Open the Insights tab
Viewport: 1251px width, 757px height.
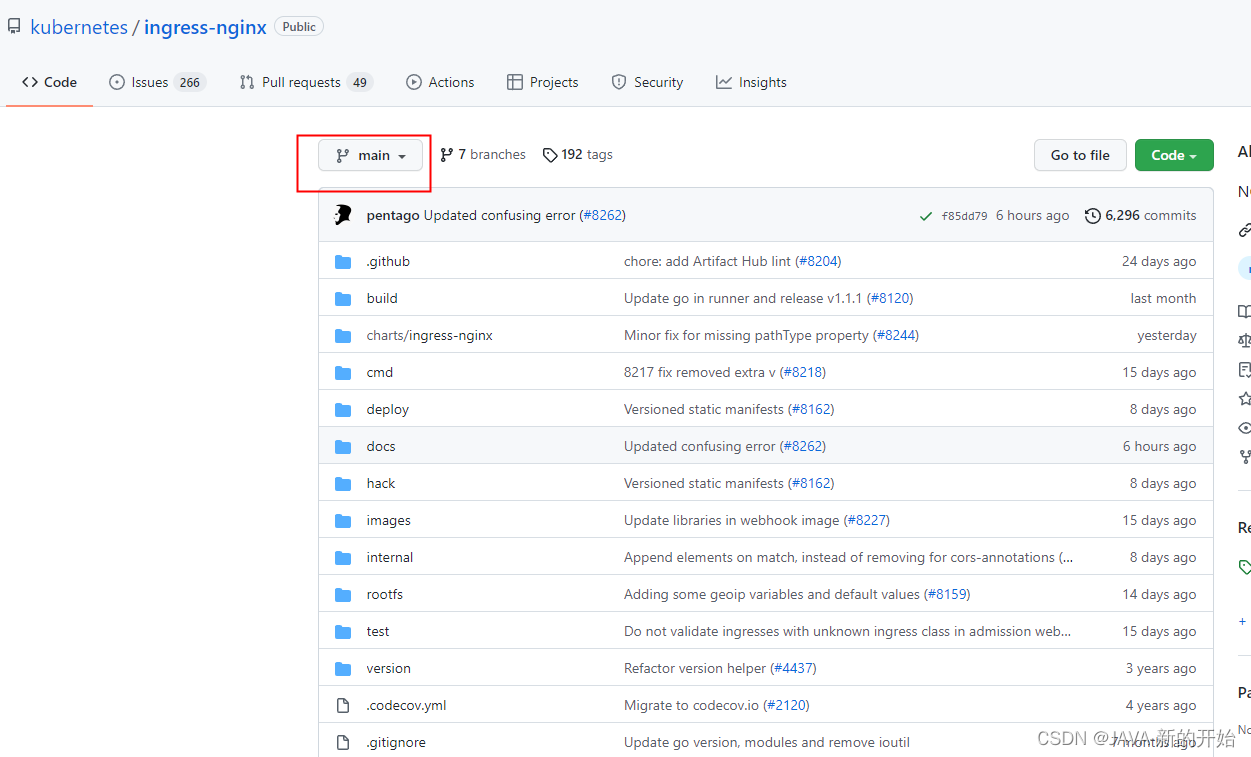(751, 82)
